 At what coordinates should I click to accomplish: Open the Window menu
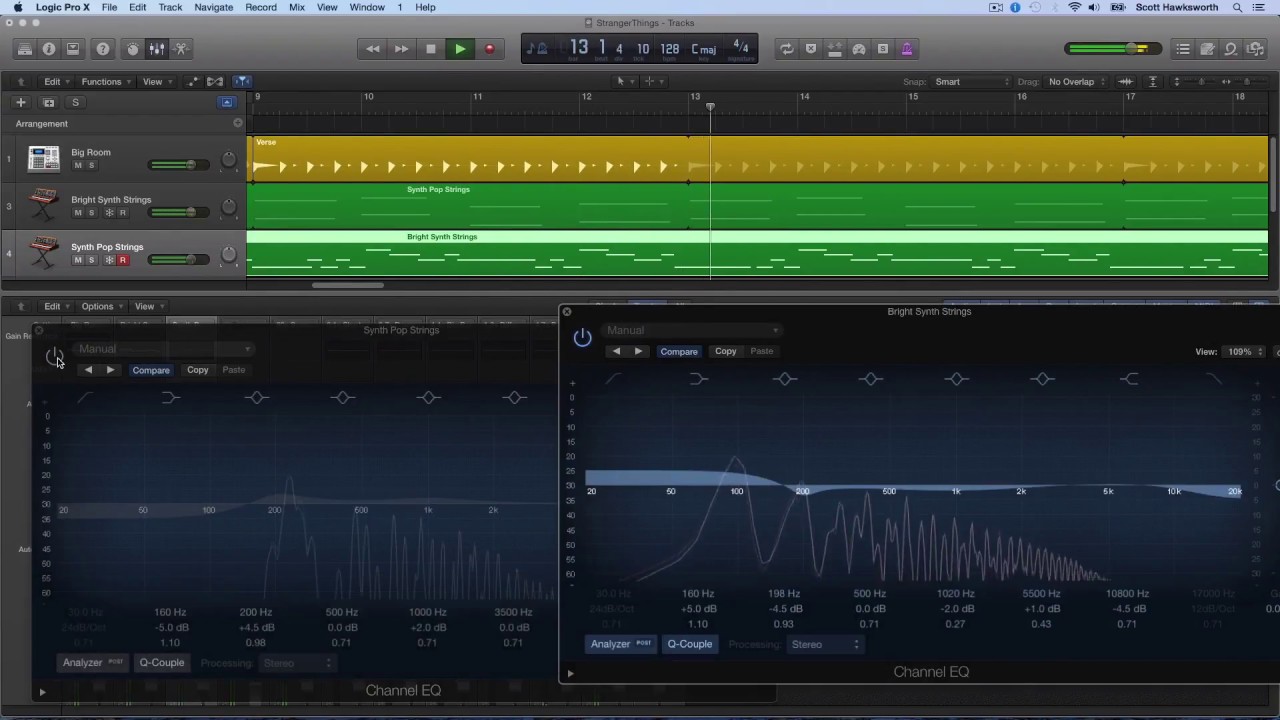click(x=367, y=7)
